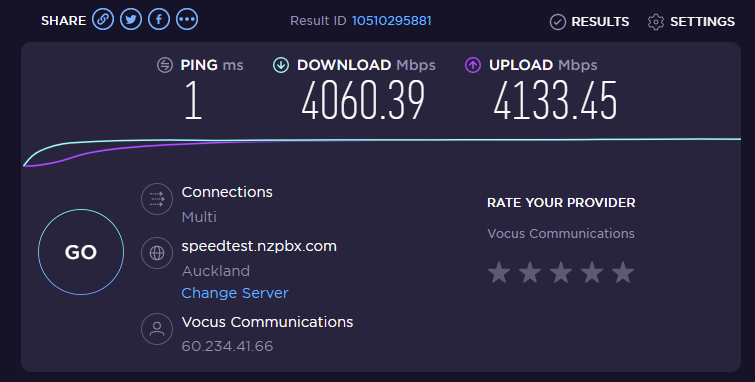Share result on Twitter
The image size is (755, 382).
coord(131,20)
